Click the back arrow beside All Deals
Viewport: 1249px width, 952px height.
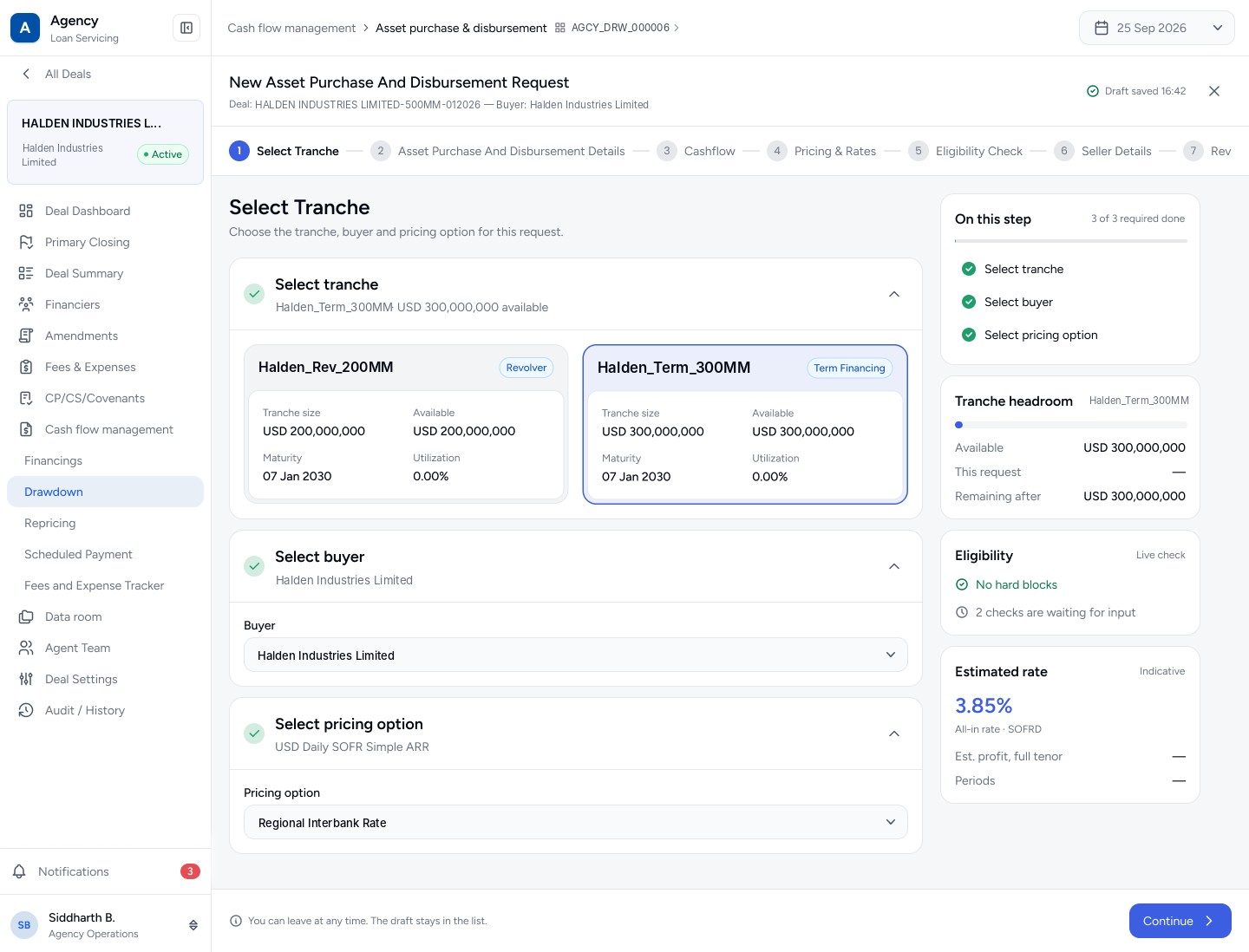coord(26,74)
